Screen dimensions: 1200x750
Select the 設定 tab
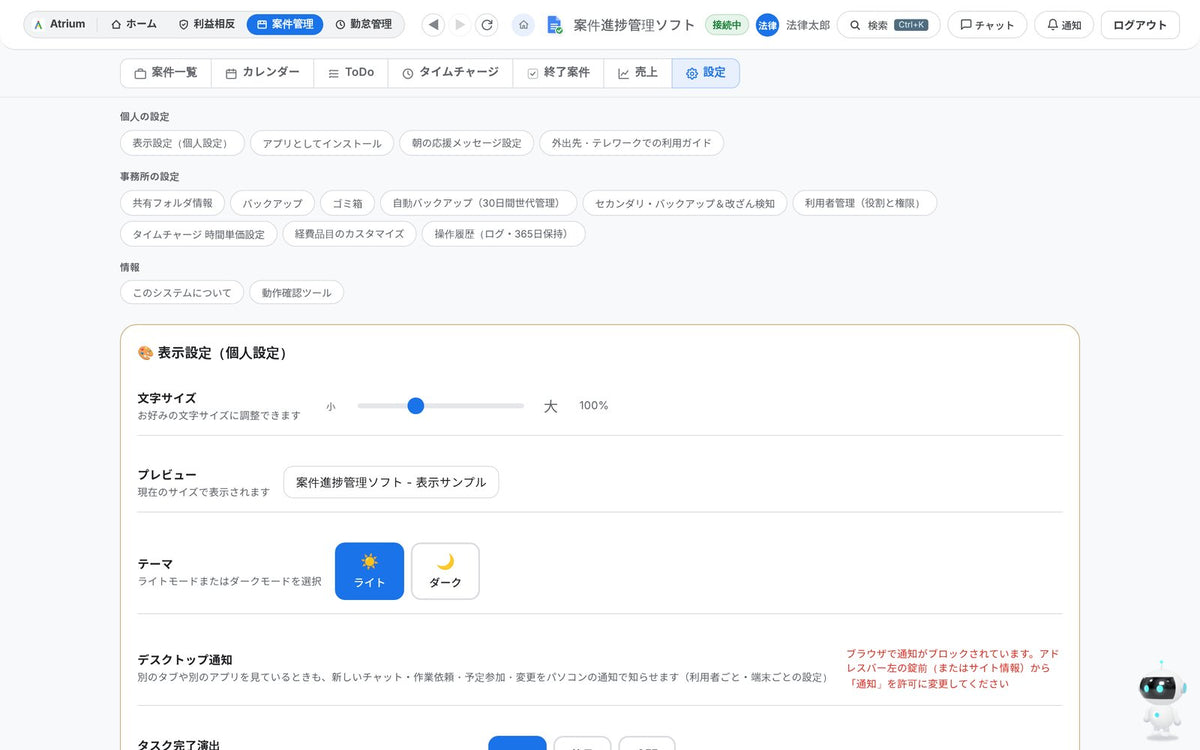pyautogui.click(x=706, y=73)
